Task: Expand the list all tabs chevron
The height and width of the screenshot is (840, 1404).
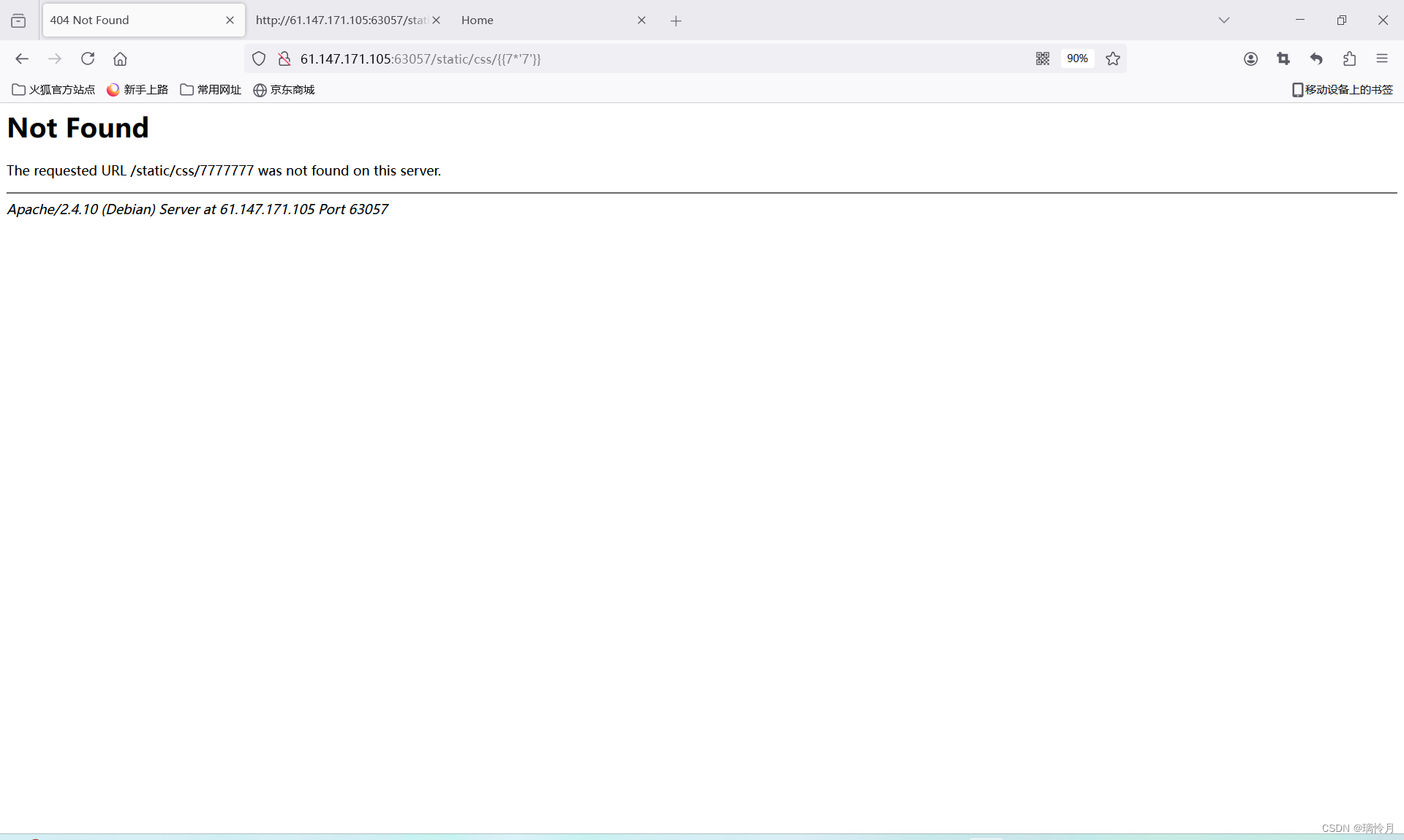Action: pos(1224,20)
